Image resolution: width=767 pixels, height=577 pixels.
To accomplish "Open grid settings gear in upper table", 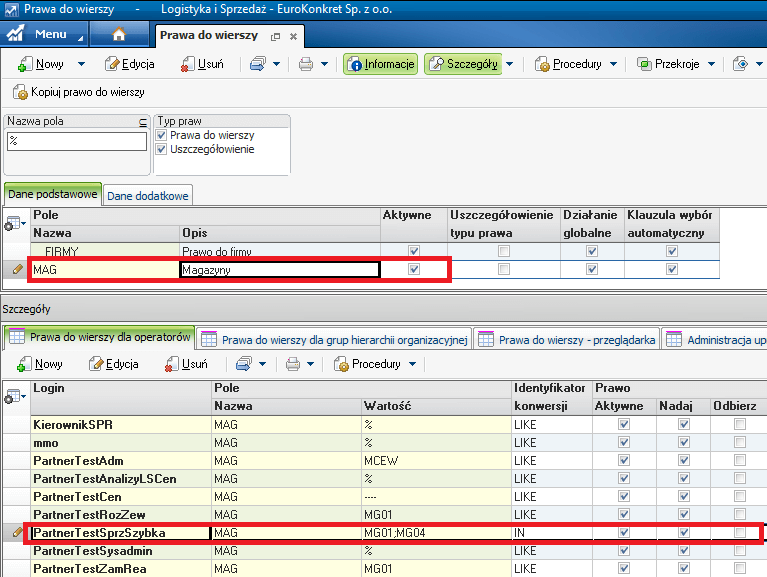I will click(15, 225).
